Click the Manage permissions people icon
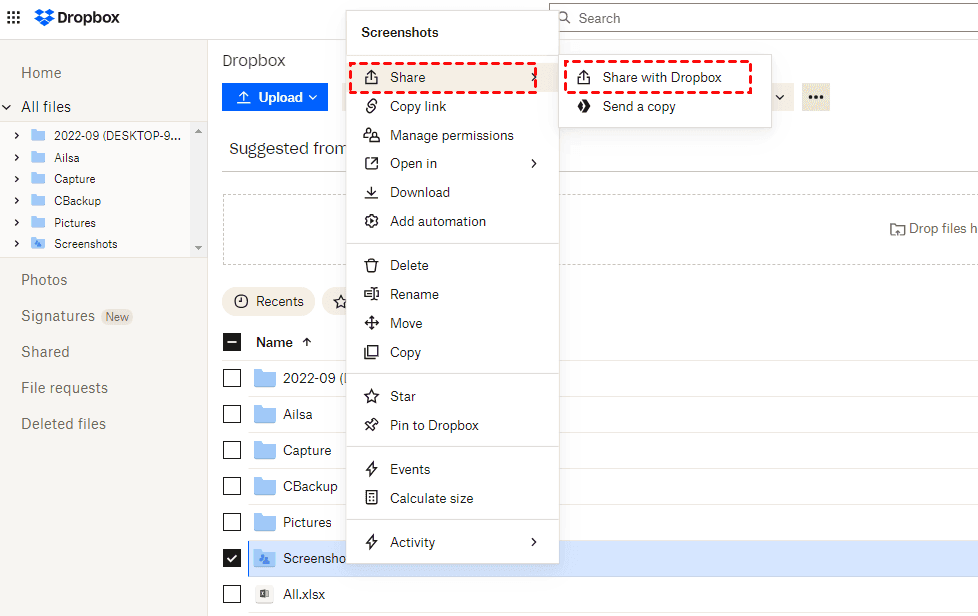 371,135
